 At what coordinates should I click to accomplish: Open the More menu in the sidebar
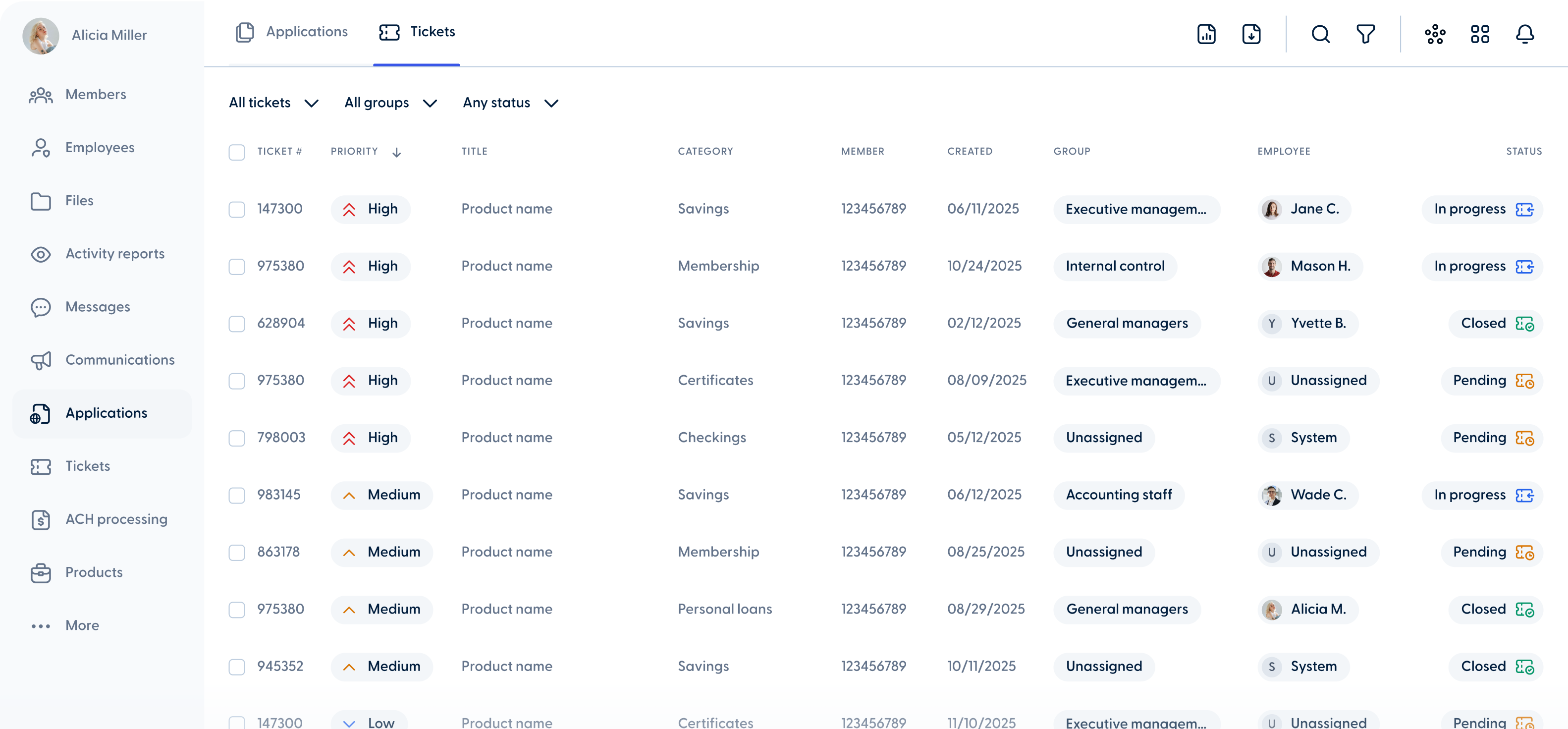pos(82,625)
